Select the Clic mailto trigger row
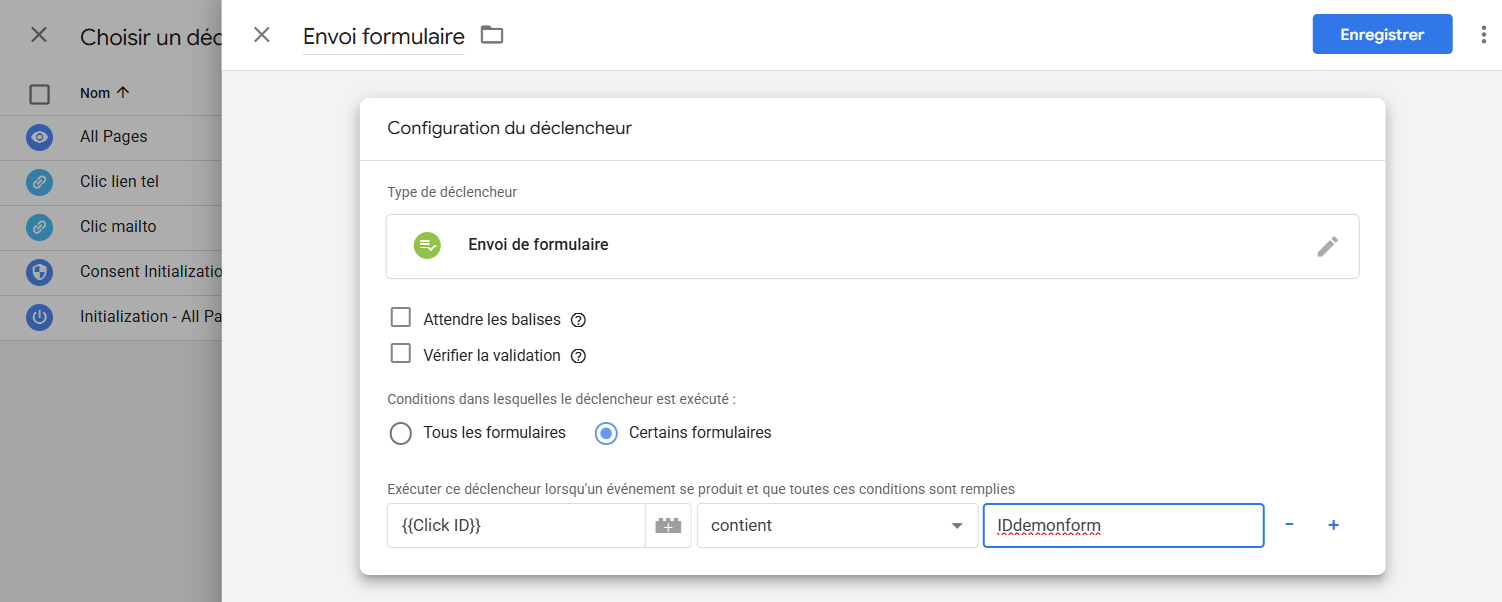1502x602 pixels. 118,227
